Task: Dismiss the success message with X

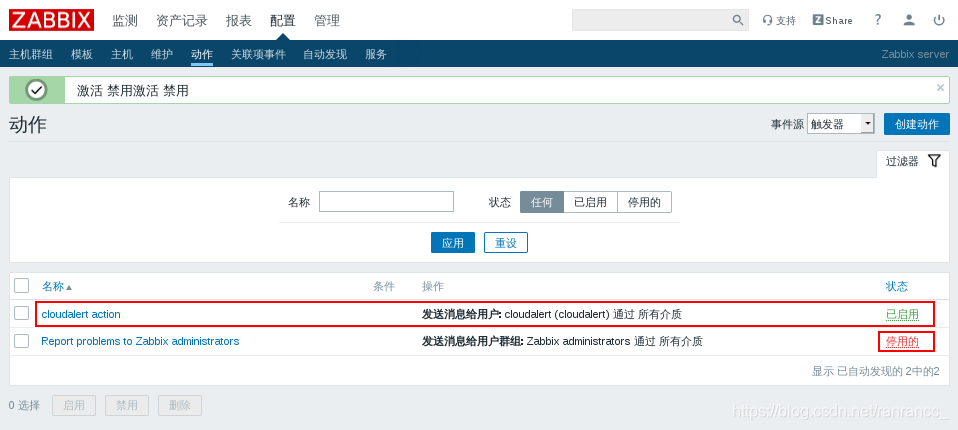Action: tap(940, 87)
